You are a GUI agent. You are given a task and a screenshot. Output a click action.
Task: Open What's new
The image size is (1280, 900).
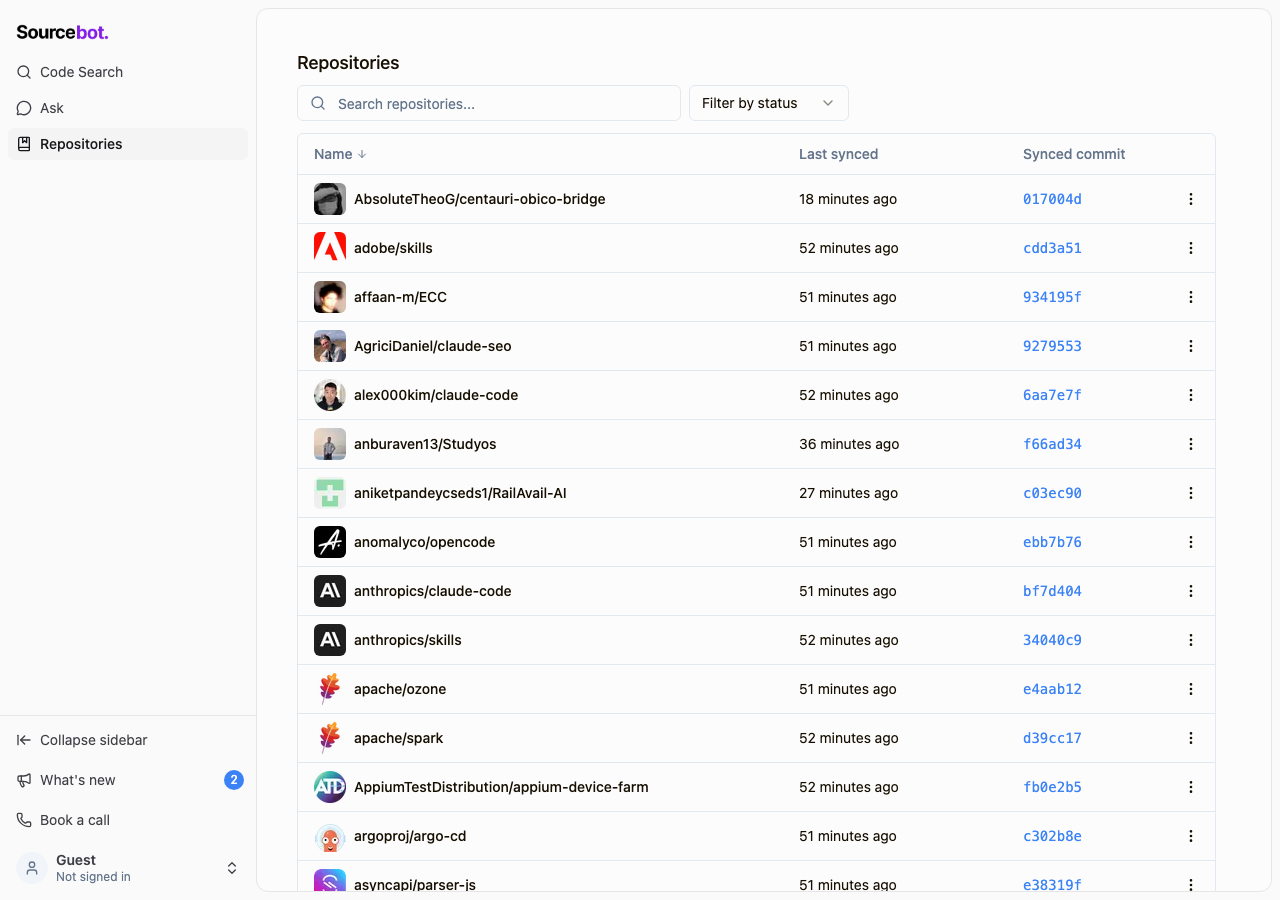[x=128, y=780]
